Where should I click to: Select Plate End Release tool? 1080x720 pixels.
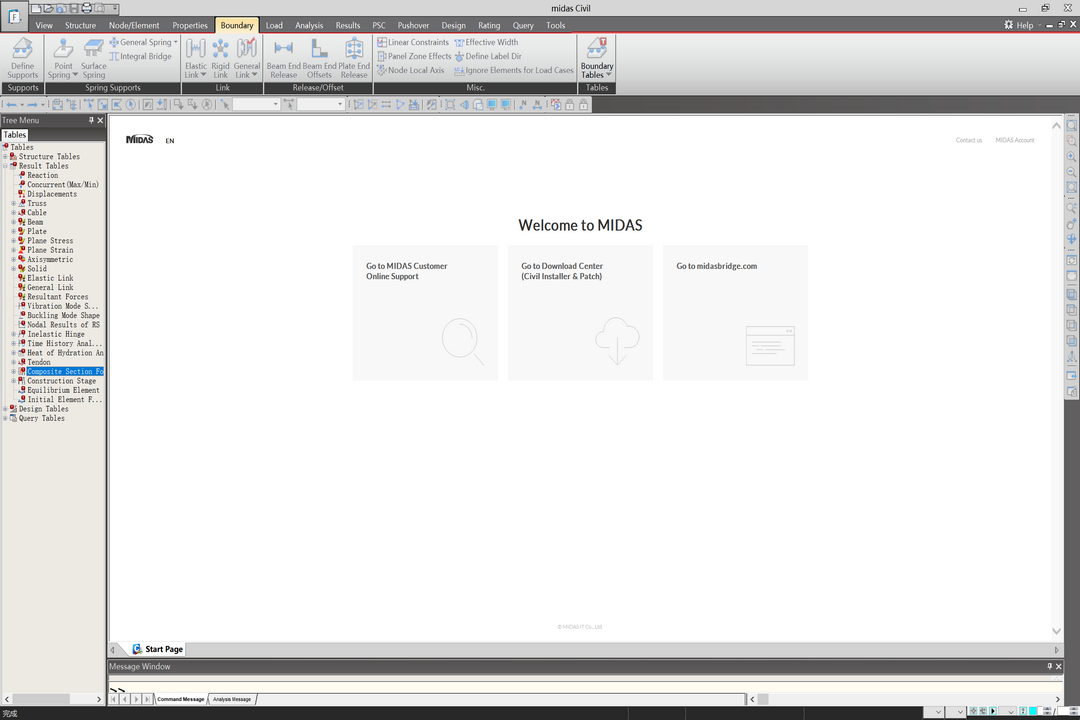click(x=354, y=58)
